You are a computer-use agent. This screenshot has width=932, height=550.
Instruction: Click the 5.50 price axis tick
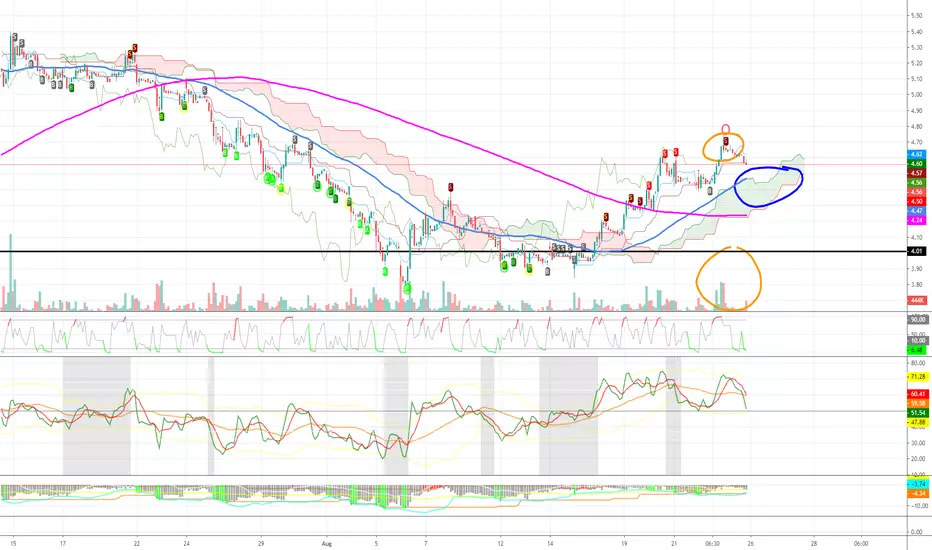(917, 15)
